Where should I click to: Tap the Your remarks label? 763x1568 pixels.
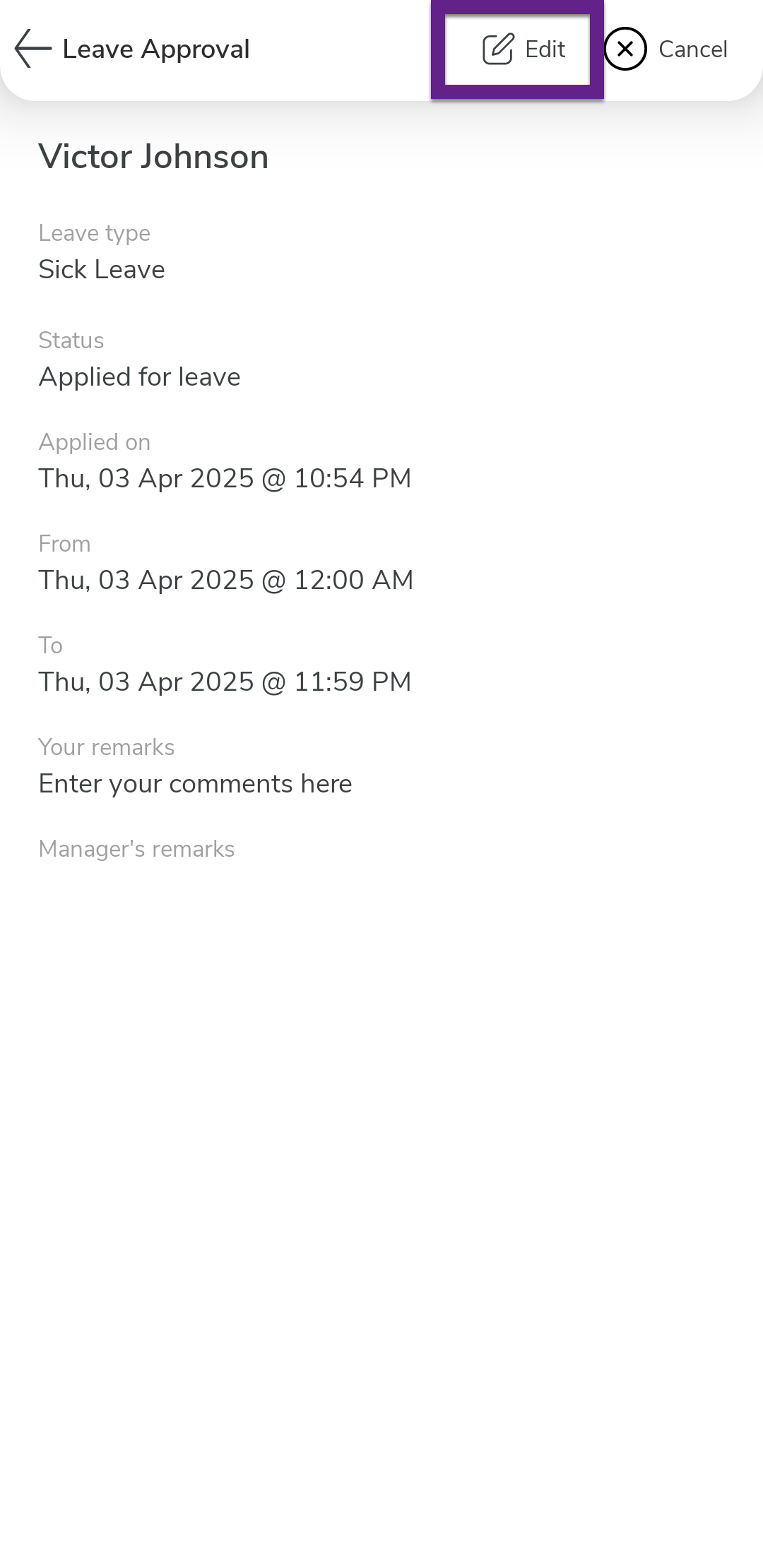[x=106, y=747]
